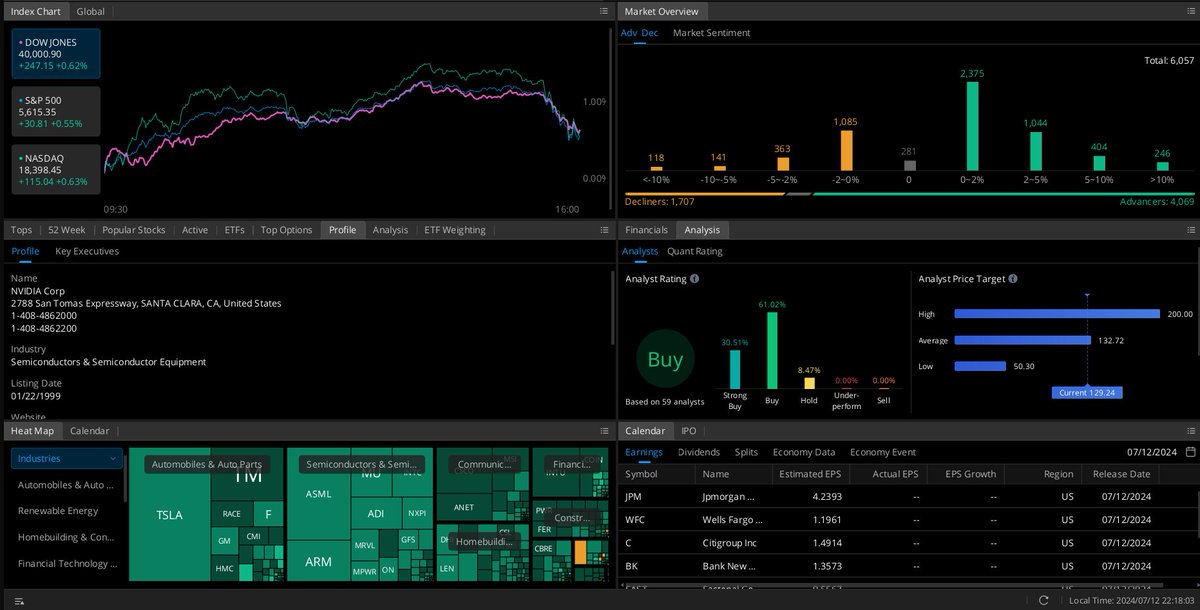This screenshot has width=1200, height=610.
Task: Open the Economy Data sub-tab
Action: 804,452
